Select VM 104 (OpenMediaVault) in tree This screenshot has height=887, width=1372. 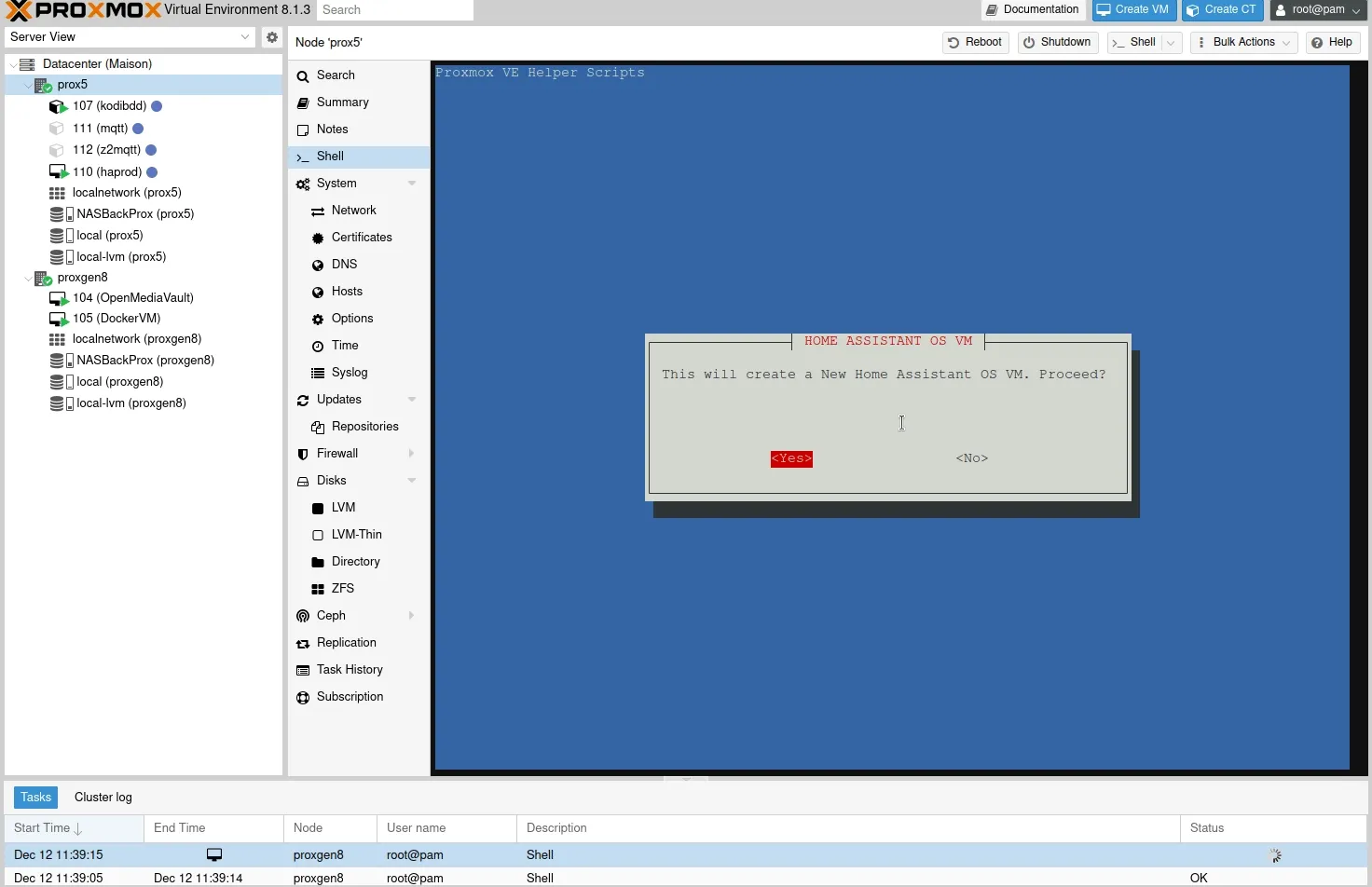[132, 298]
